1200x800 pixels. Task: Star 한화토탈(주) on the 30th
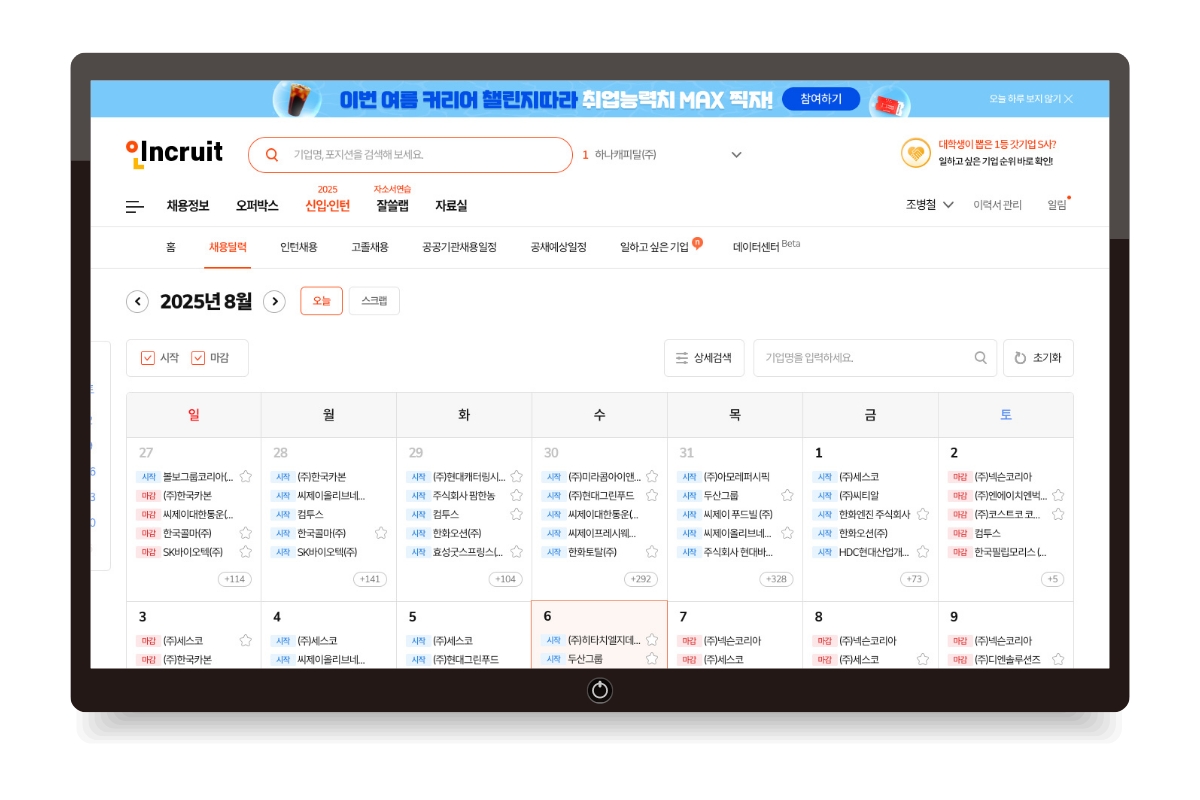point(652,552)
